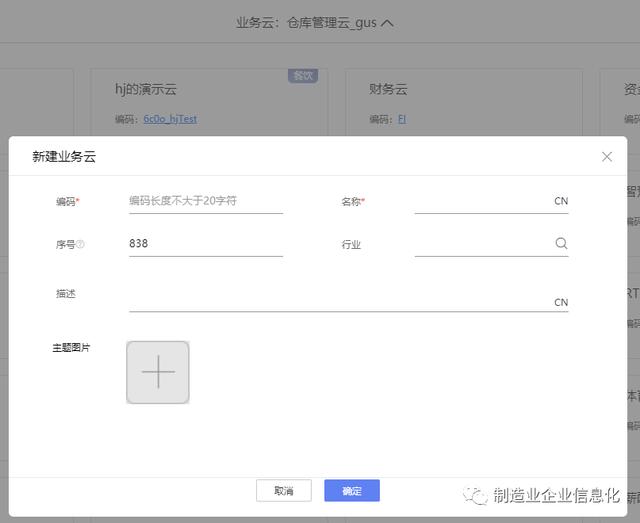Click the 行业 search magnifier icon

561,243
